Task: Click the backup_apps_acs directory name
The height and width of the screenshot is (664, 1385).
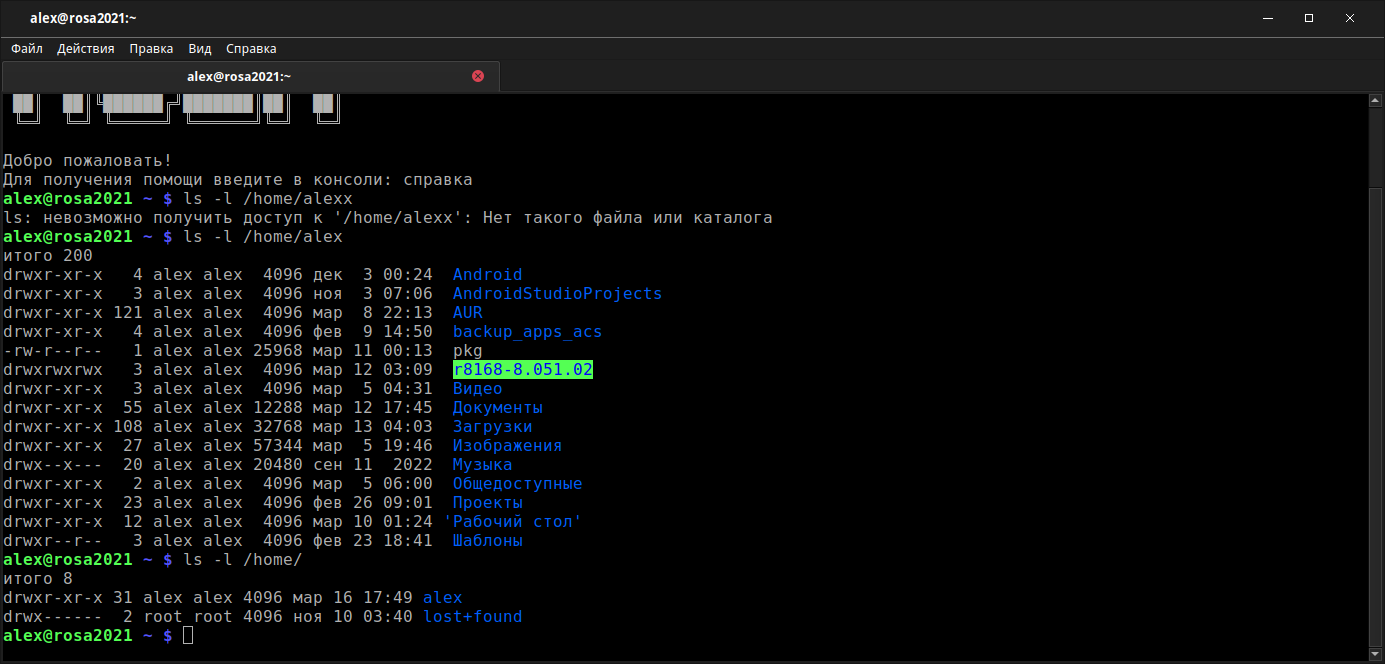Action: coord(528,331)
